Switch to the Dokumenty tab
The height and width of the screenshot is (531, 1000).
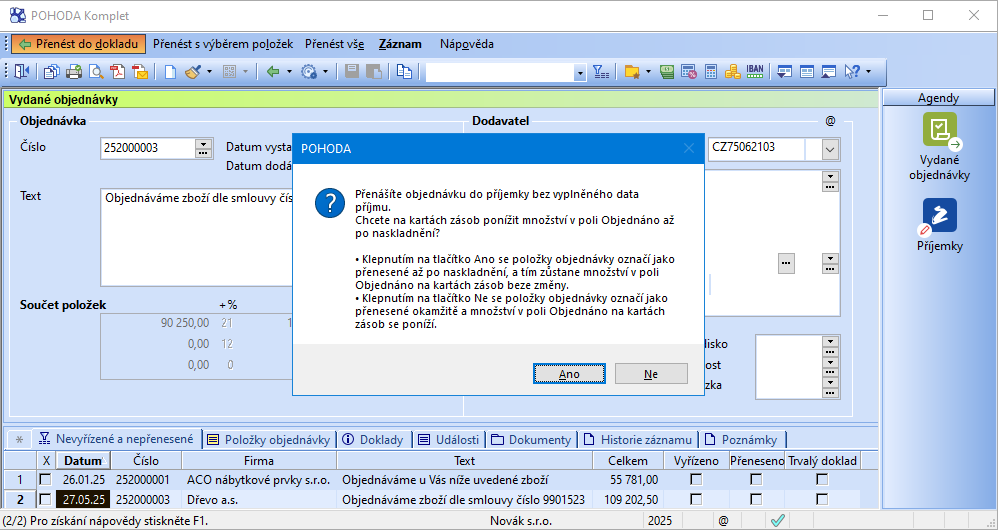(531, 439)
